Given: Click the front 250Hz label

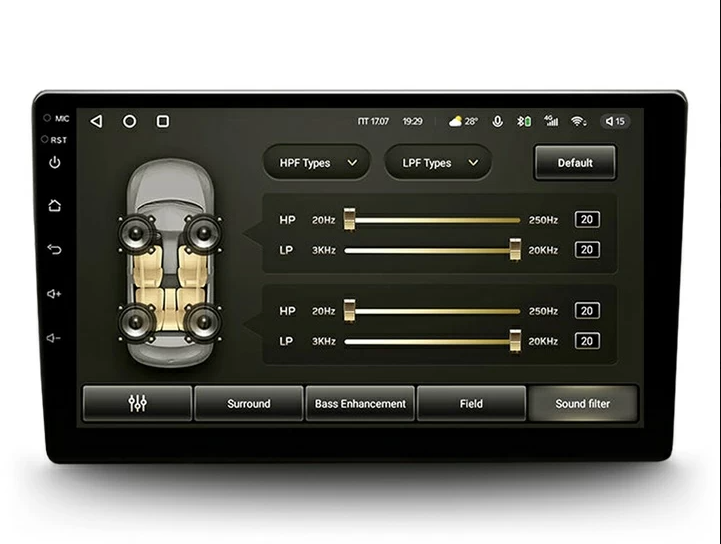Looking at the screenshot, I should click(544, 220).
